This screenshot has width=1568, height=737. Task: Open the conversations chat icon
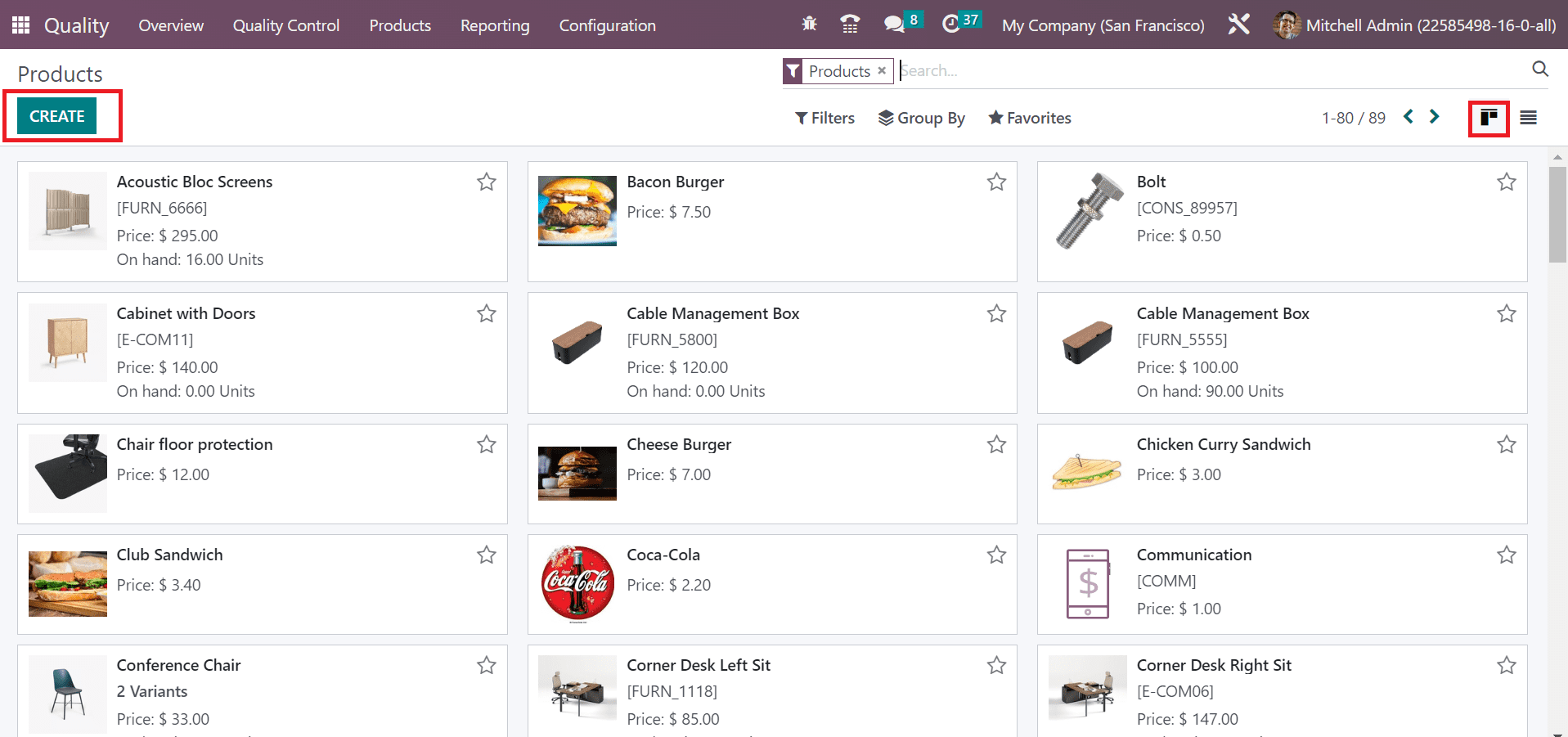[x=894, y=25]
